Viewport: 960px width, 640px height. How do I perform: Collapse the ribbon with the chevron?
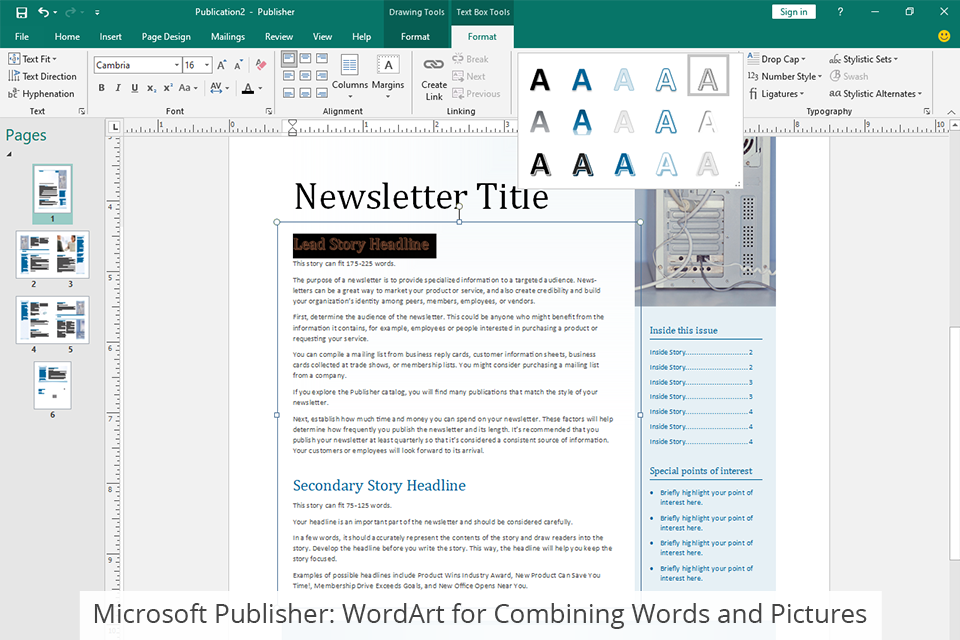click(950, 112)
